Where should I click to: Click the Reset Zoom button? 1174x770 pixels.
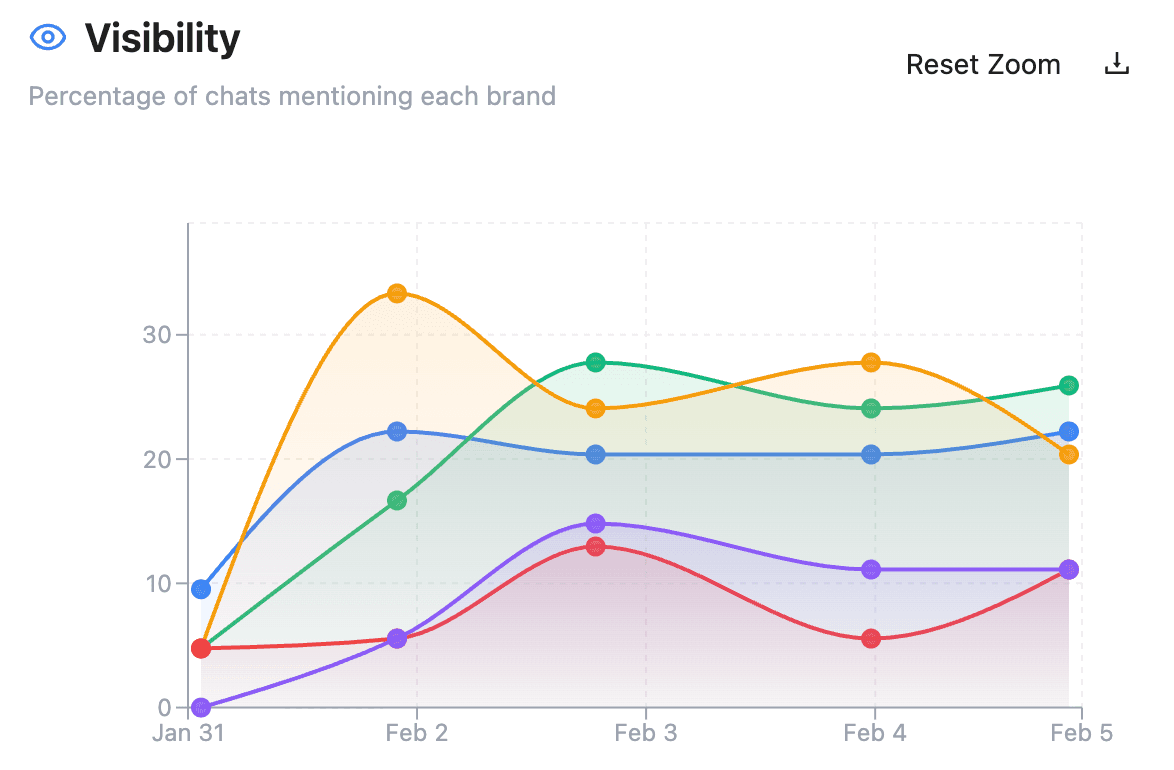coord(983,65)
